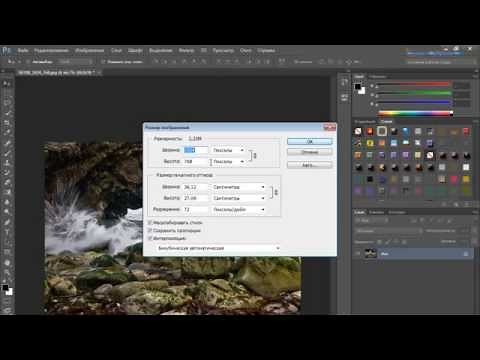The width and height of the screenshot is (480, 360).
Task: Apply the first no-style swatch in Styles
Action: (358, 131)
